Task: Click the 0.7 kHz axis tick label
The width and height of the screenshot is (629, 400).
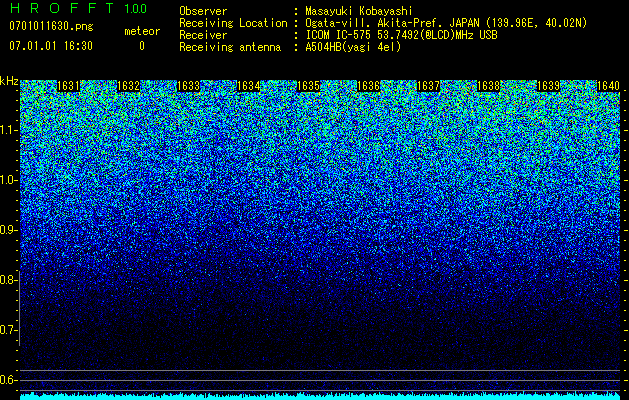Action: [x=8, y=330]
